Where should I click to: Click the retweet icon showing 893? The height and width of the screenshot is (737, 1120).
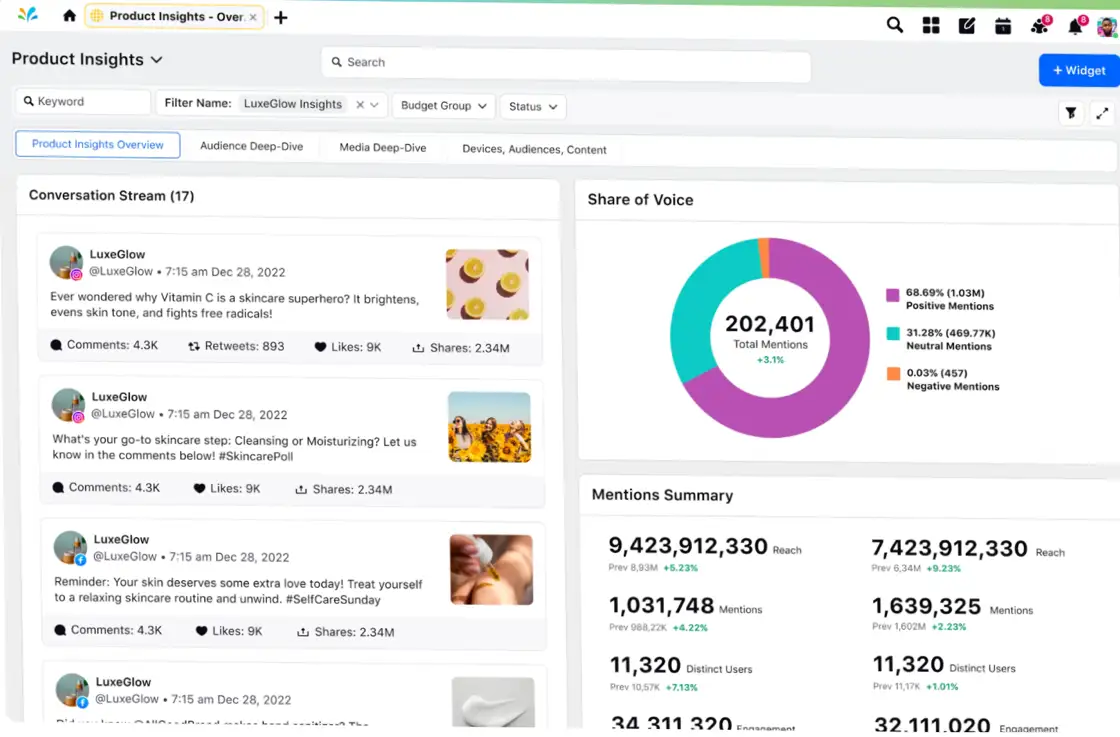point(194,346)
